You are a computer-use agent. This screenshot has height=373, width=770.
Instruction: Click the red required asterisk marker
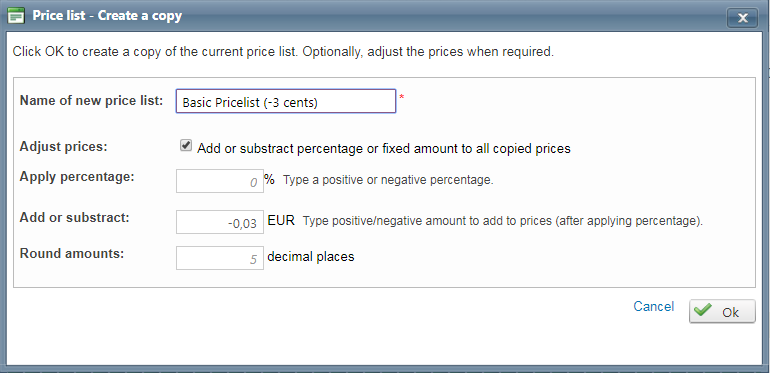[401, 98]
